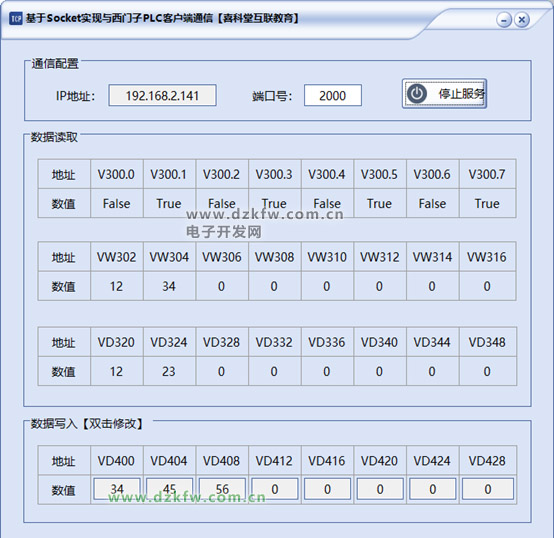Close the window with the X button
554x538 pixels.
pyautogui.click(x=521, y=20)
